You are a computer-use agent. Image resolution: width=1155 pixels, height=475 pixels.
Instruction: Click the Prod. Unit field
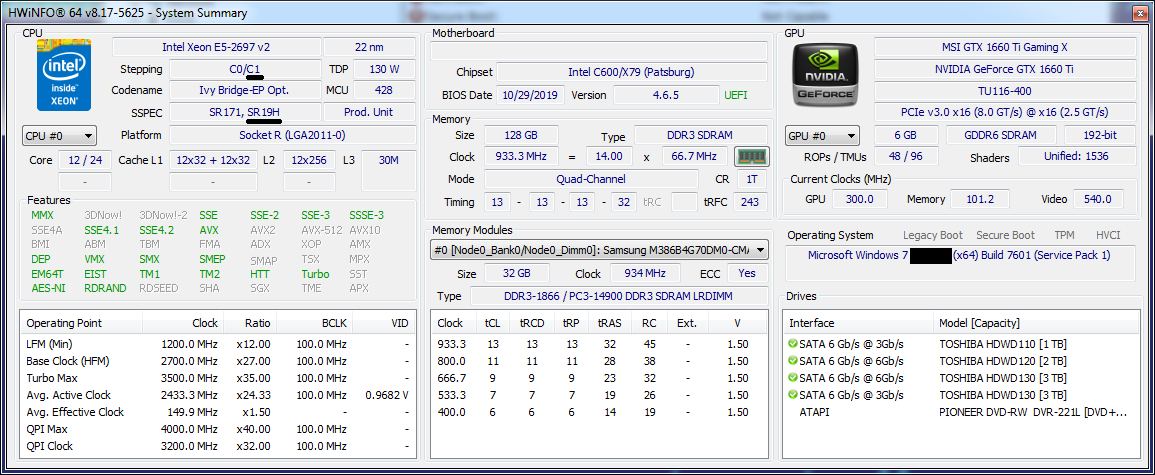[x=369, y=112]
